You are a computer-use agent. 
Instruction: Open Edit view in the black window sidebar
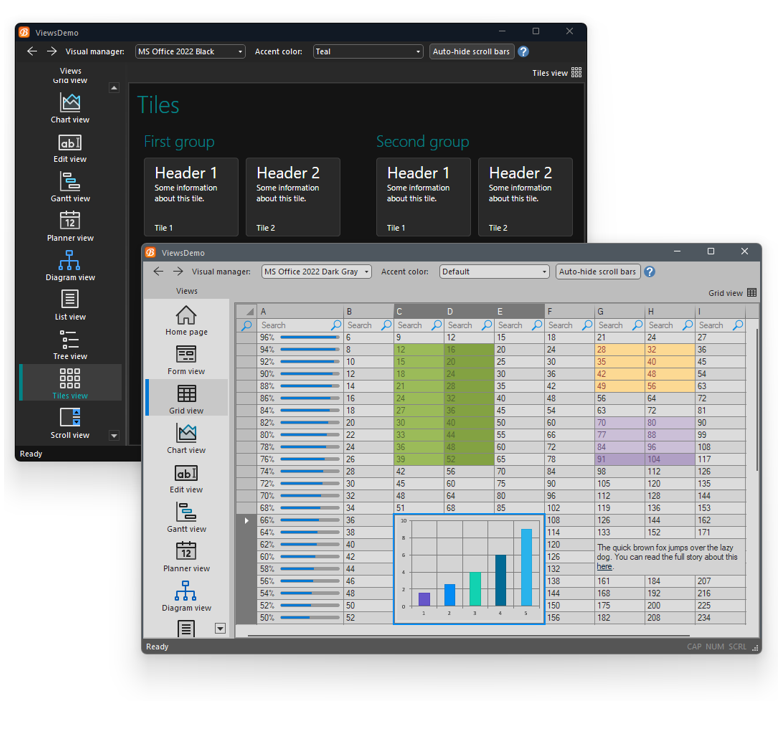70,148
